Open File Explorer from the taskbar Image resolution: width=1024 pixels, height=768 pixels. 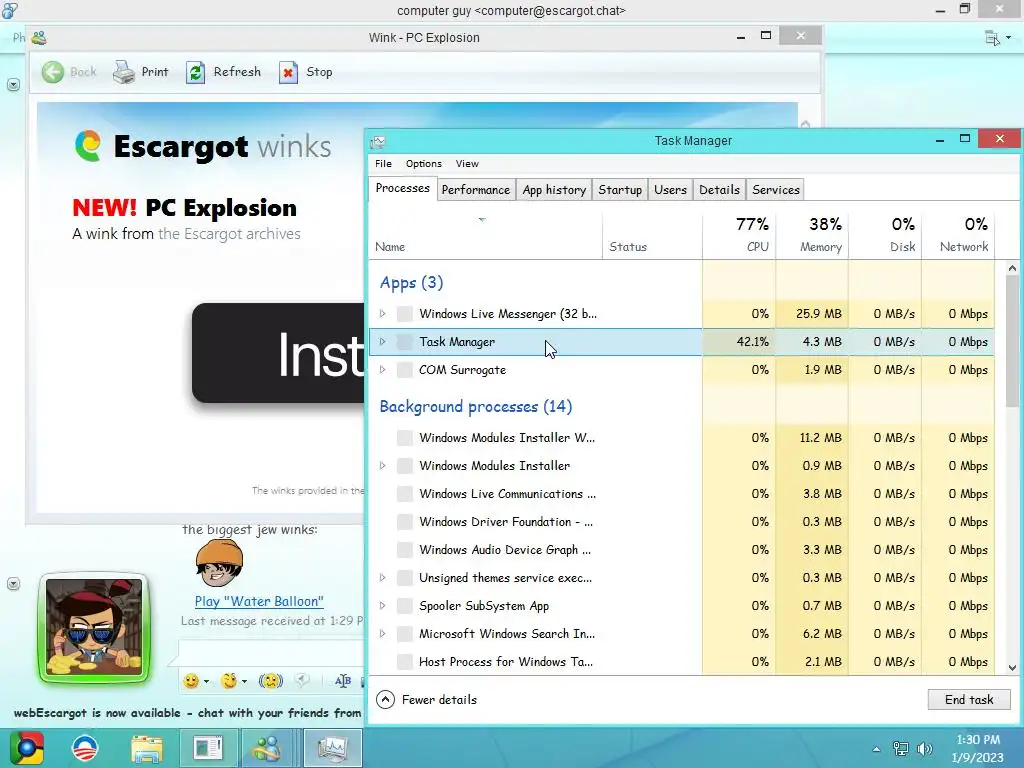147,748
